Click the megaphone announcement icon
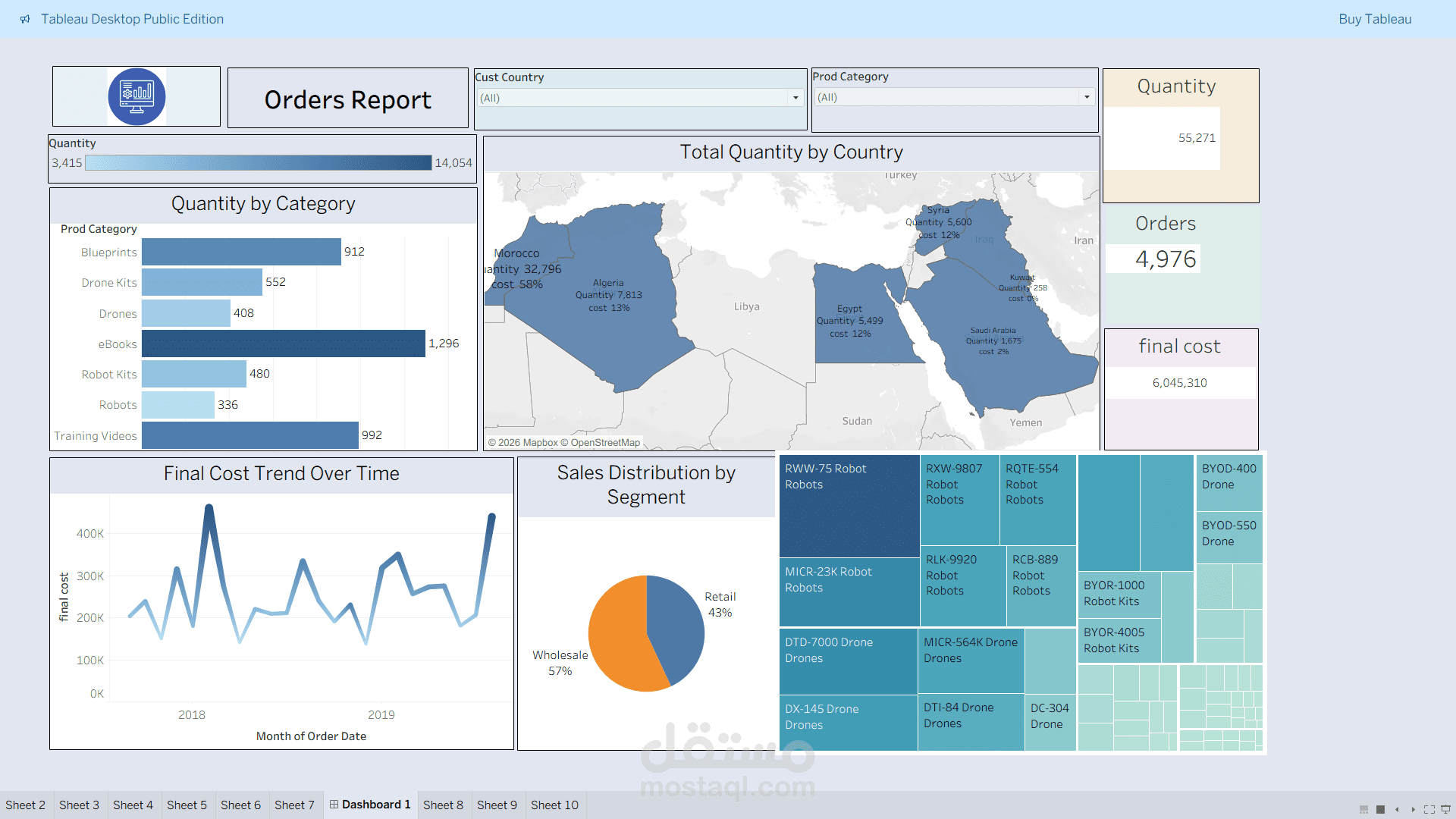Screen dimensions: 1456x819 pos(24,19)
